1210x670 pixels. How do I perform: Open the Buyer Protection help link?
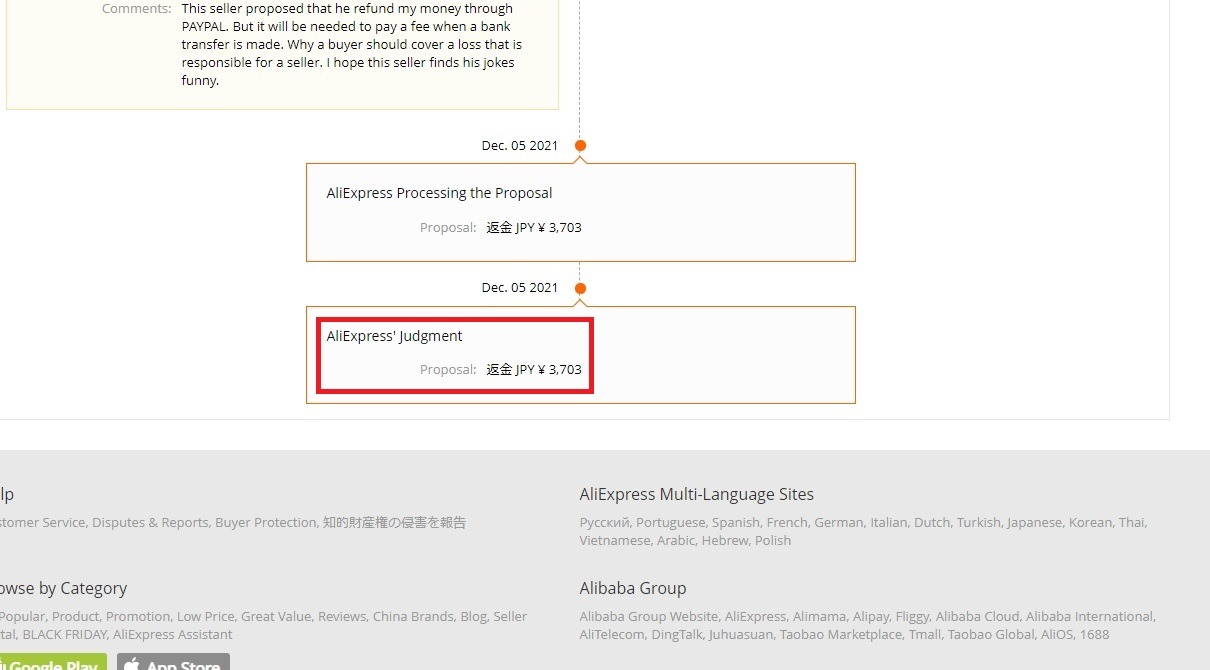tap(267, 522)
